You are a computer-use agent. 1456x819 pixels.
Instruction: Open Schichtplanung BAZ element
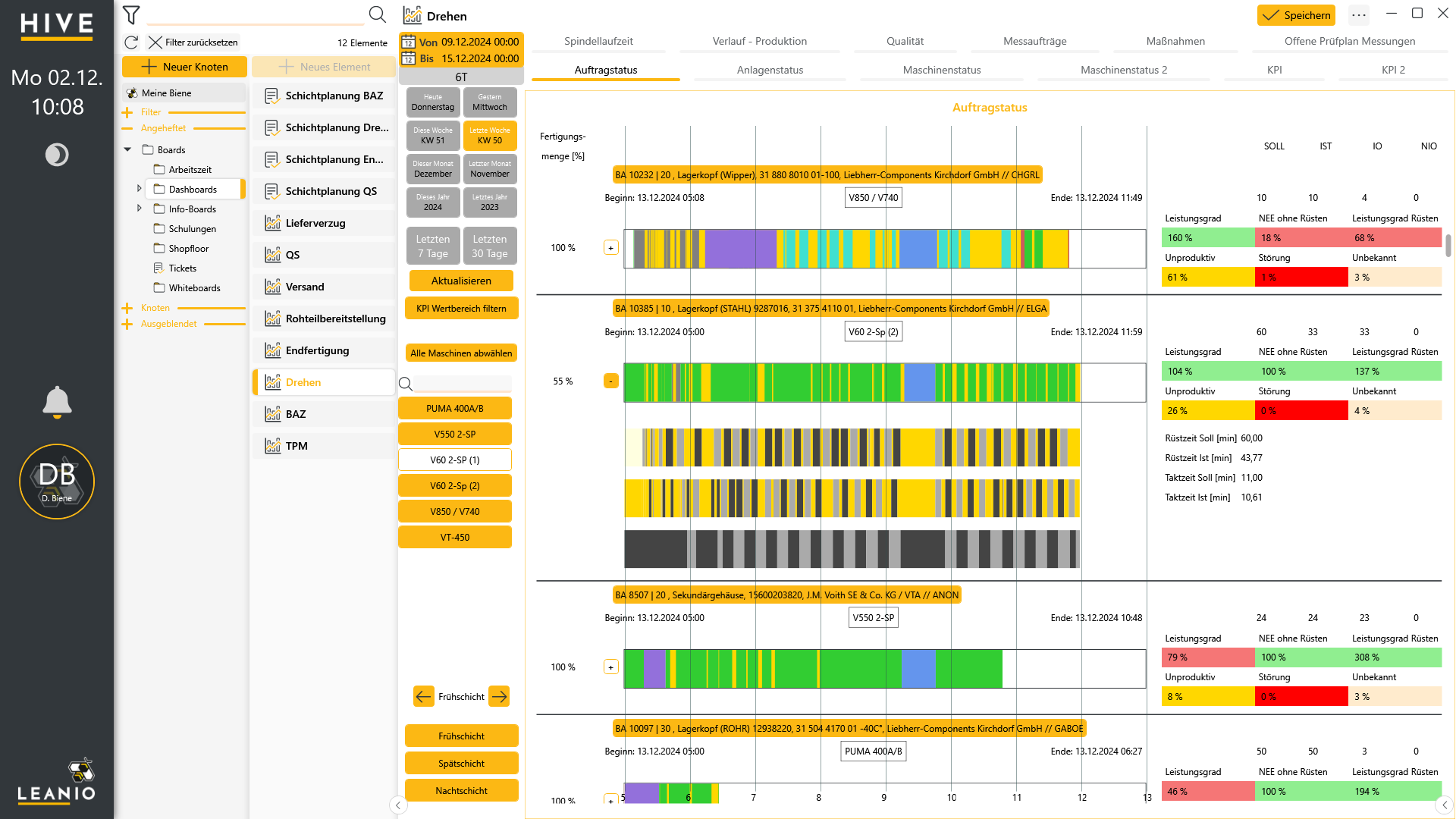pos(324,96)
